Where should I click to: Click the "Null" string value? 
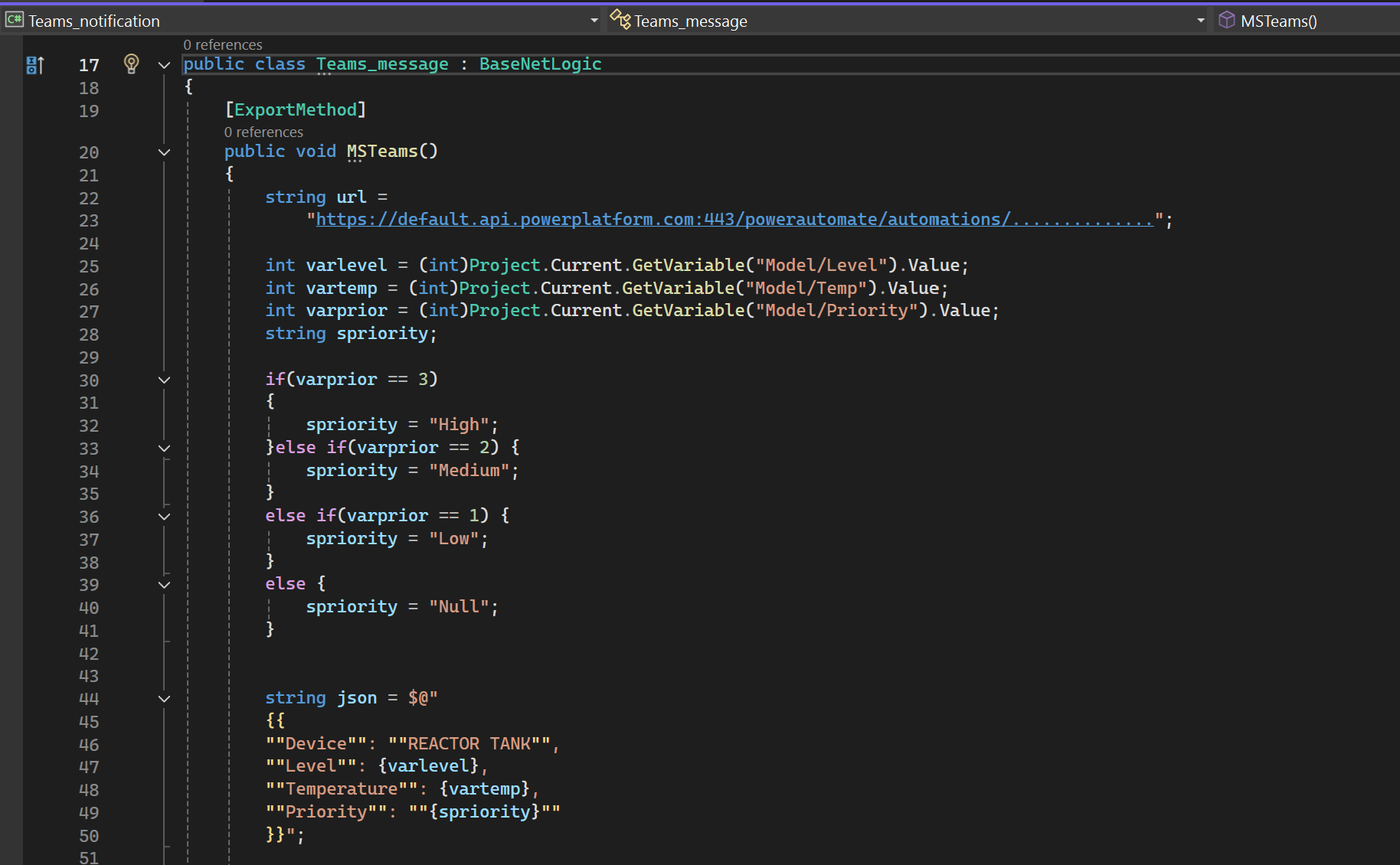[459, 606]
